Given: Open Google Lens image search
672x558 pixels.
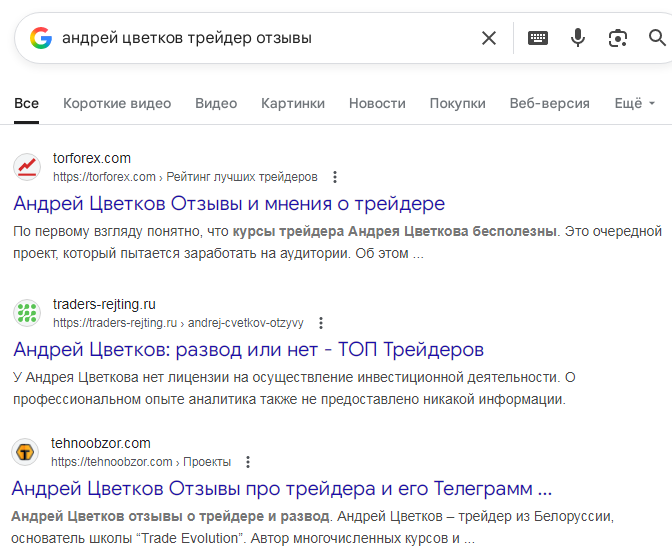Looking at the screenshot, I should click(618, 38).
